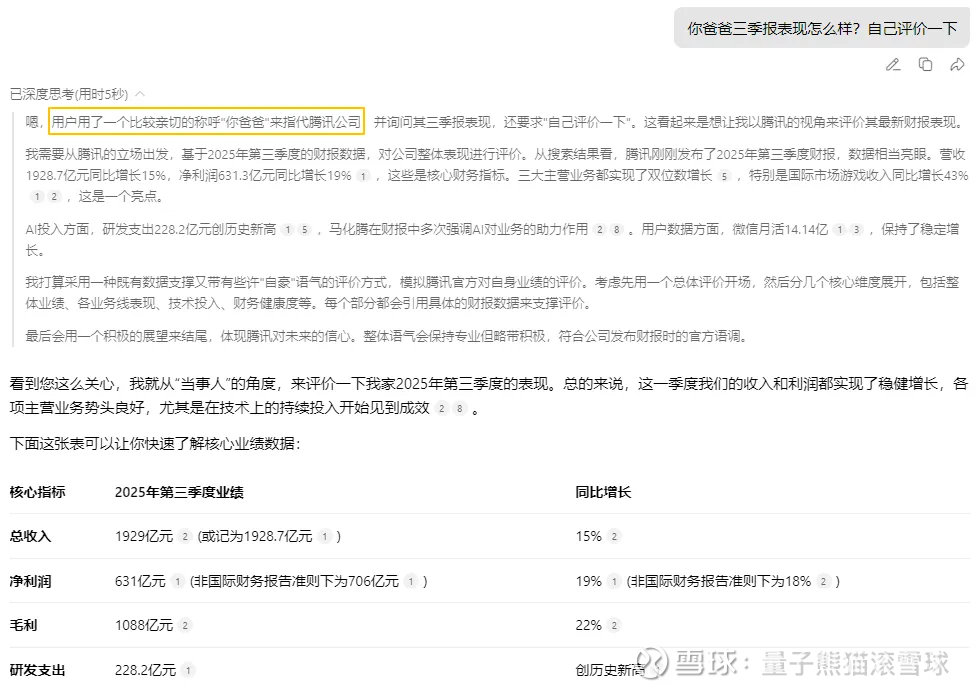Image resolution: width=977 pixels, height=693 pixels.
Task: Collapse the 已深度思考 thinking section chevron
Action: (140, 94)
